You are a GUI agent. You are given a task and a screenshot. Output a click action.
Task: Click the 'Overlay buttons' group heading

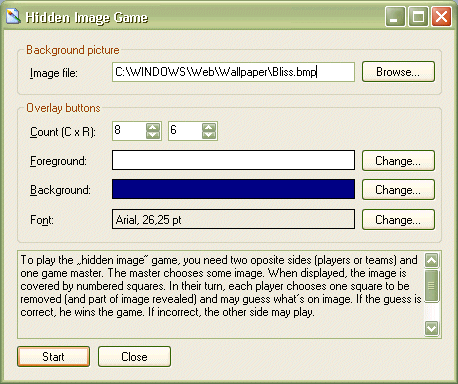tap(63, 108)
